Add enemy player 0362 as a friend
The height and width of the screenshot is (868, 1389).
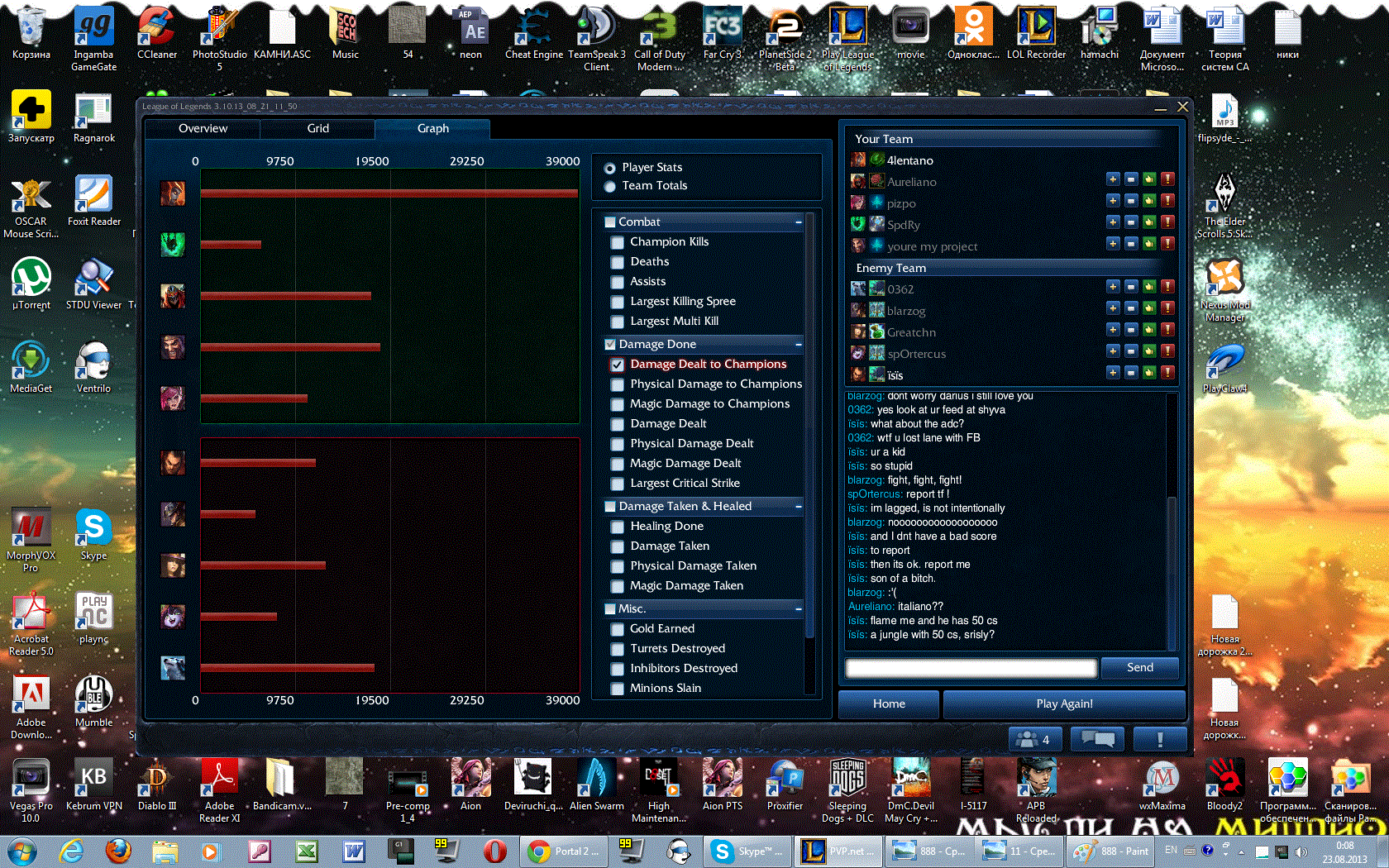1113,286
